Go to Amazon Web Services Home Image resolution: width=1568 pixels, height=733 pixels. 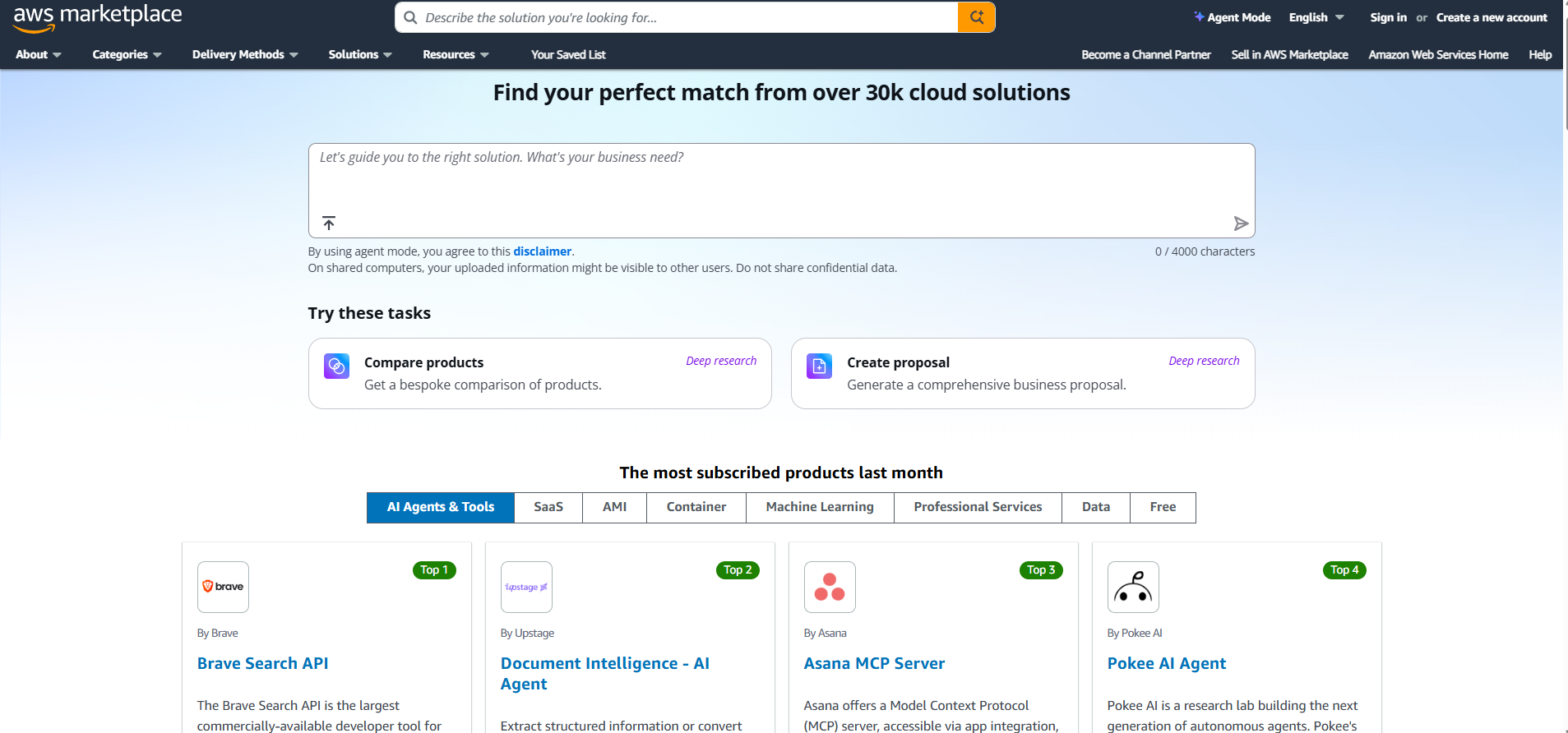(1438, 54)
